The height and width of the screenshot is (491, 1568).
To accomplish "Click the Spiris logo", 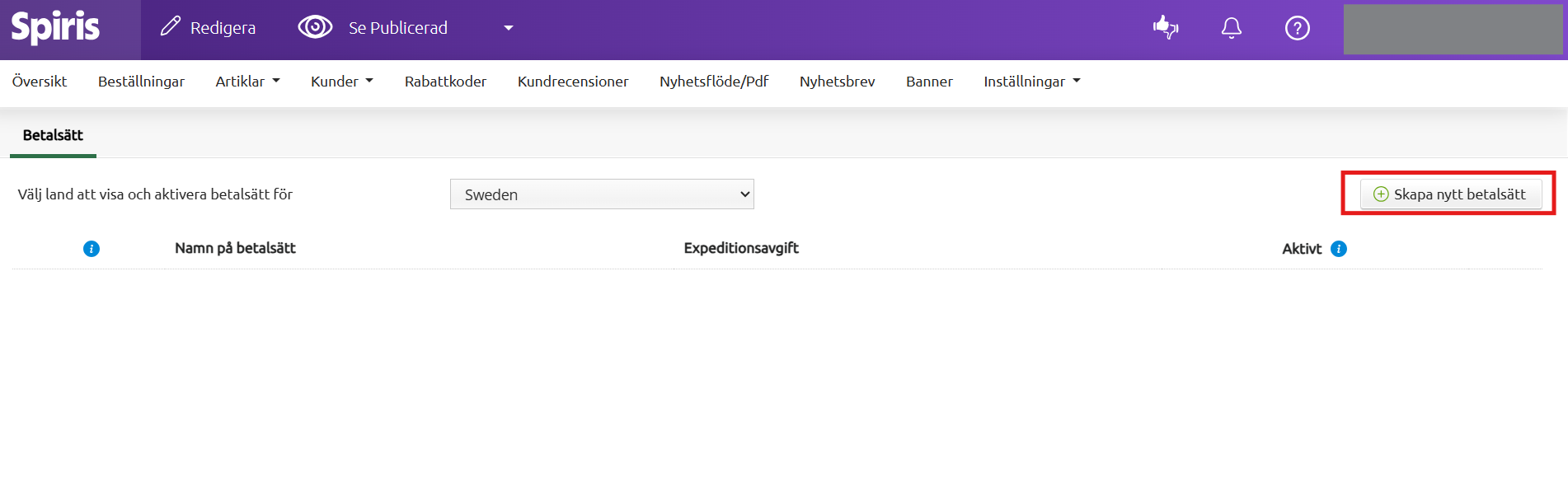I will (55, 28).
